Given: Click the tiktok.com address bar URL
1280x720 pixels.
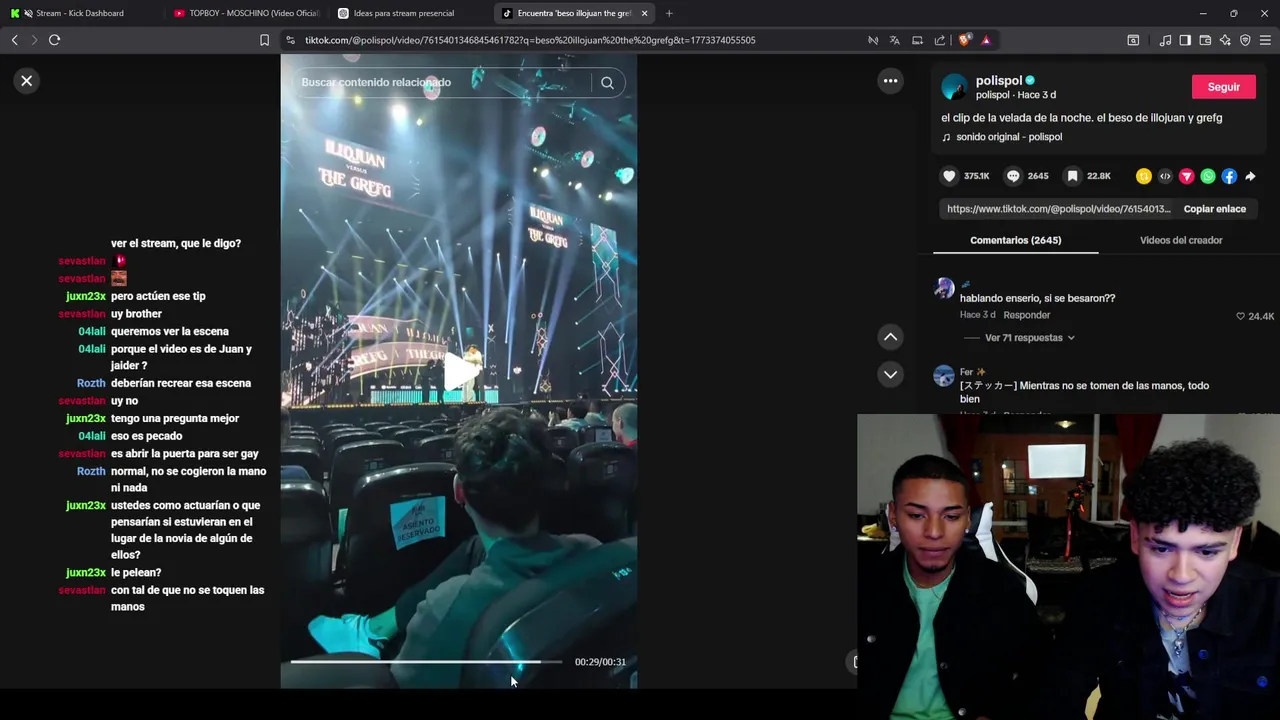Looking at the screenshot, I should tap(530, 40).
